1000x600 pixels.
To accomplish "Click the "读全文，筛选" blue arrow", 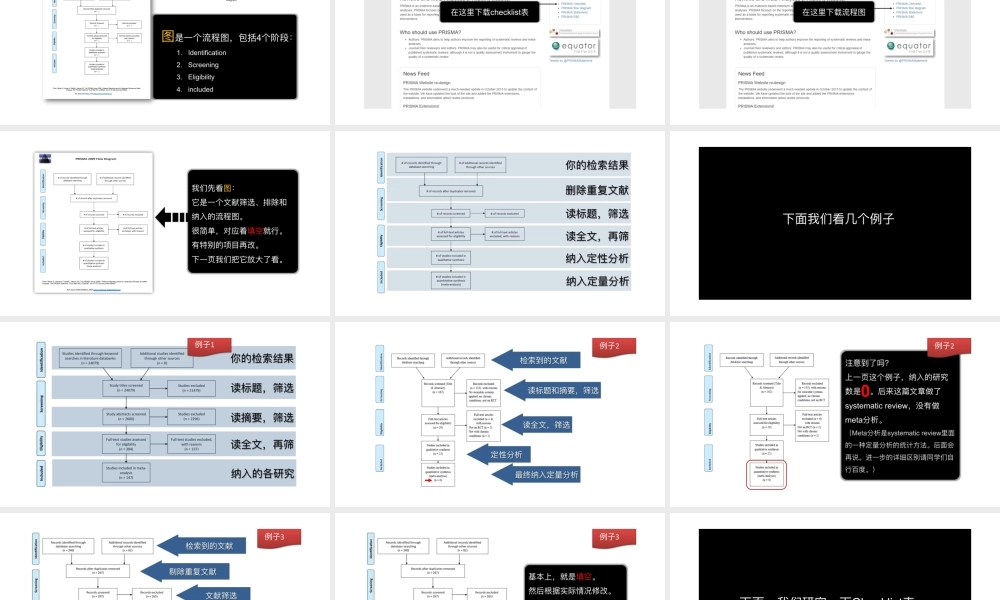I will coord(546,425).
